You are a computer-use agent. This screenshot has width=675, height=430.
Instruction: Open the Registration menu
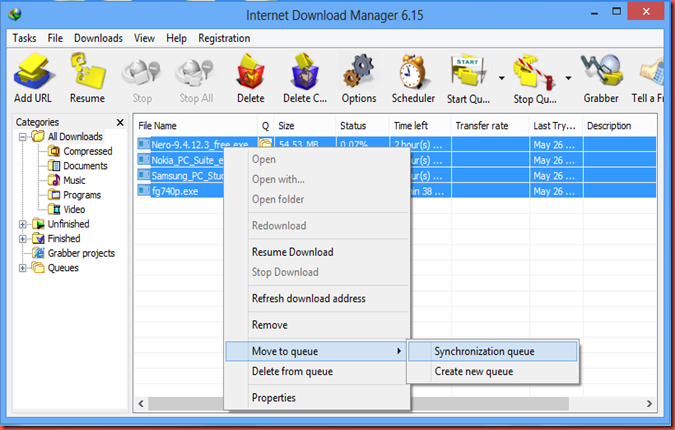224,38
